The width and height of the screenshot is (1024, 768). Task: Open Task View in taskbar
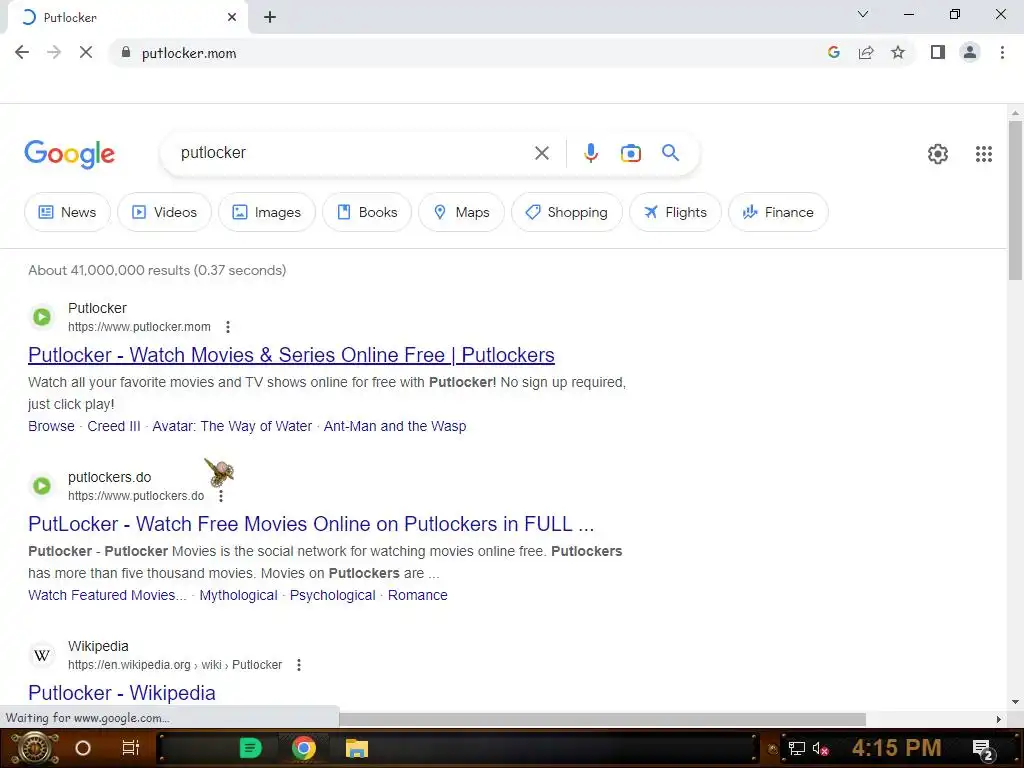tap(131, 748)
